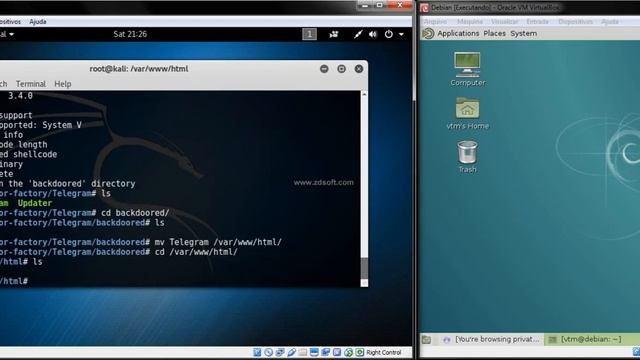
Task: Click the Kali video camera icon
Action: [x=333, y=34]
